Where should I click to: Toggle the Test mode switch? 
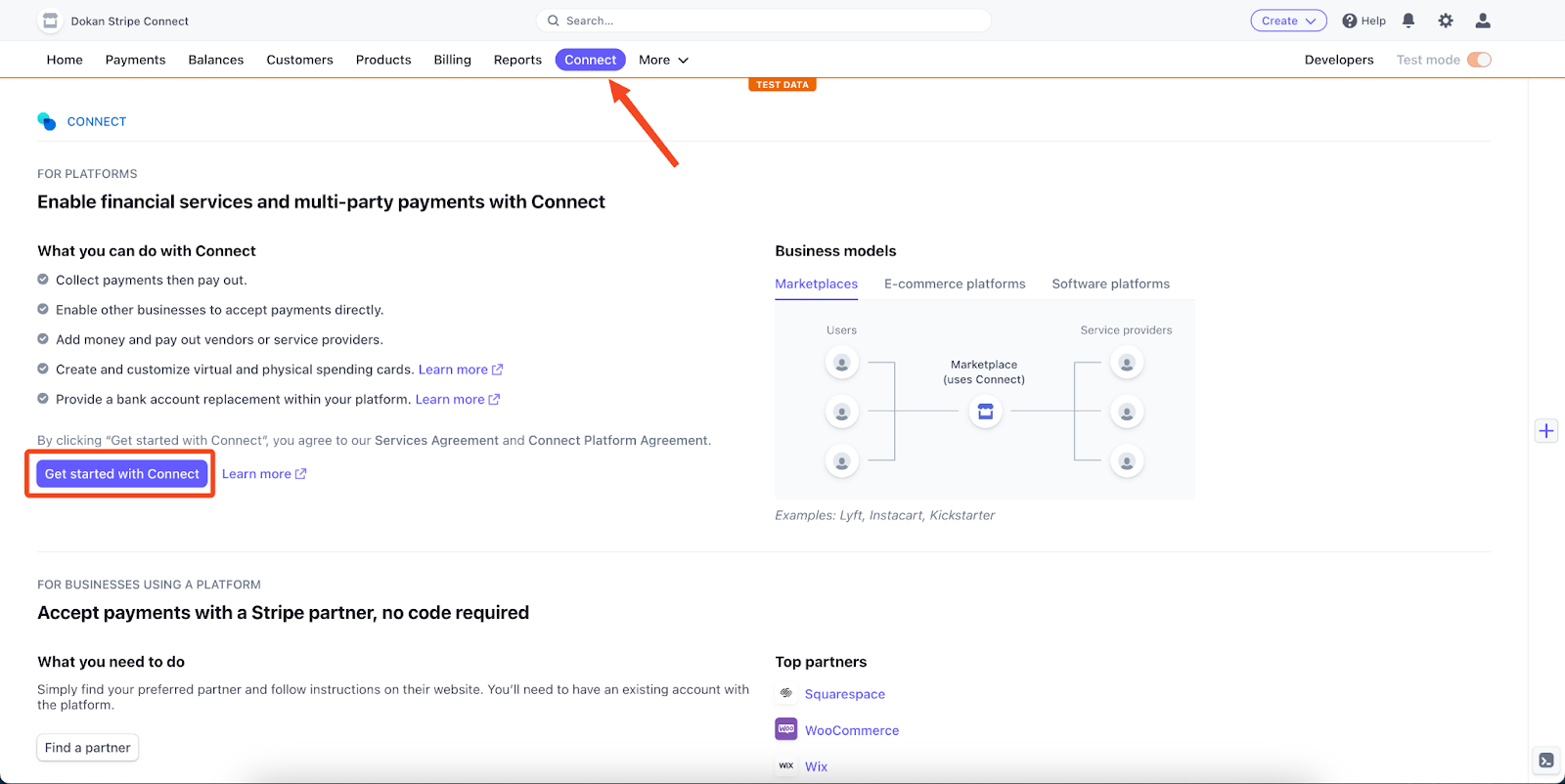1479,60
